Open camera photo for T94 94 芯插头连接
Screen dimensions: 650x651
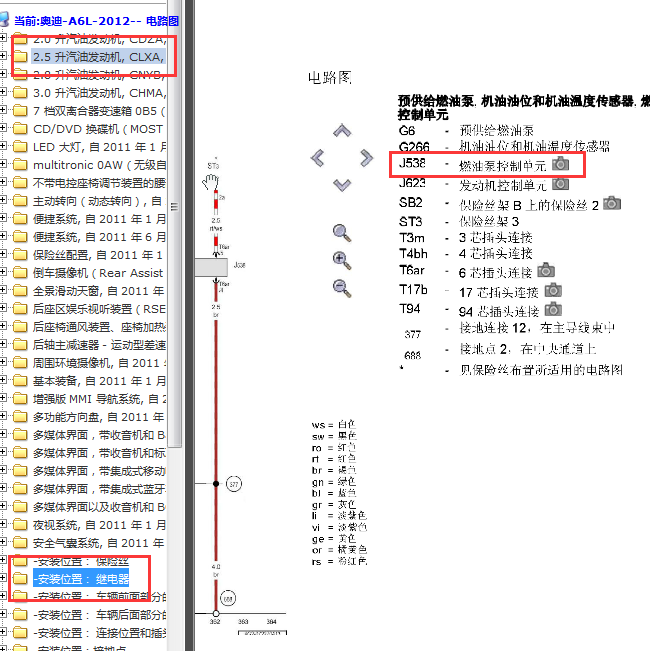click(553, 309)
